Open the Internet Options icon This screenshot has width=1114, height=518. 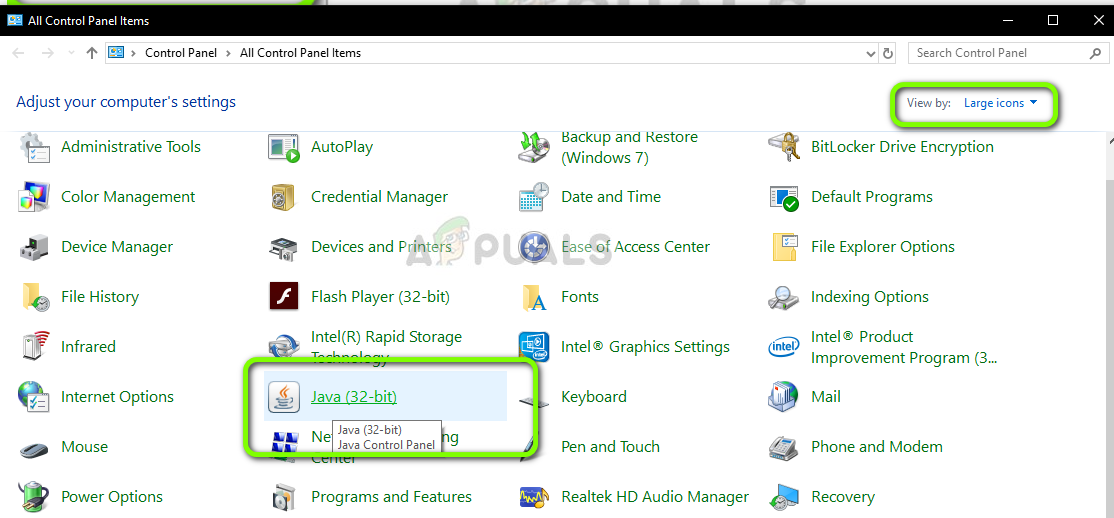pos(35,397)
